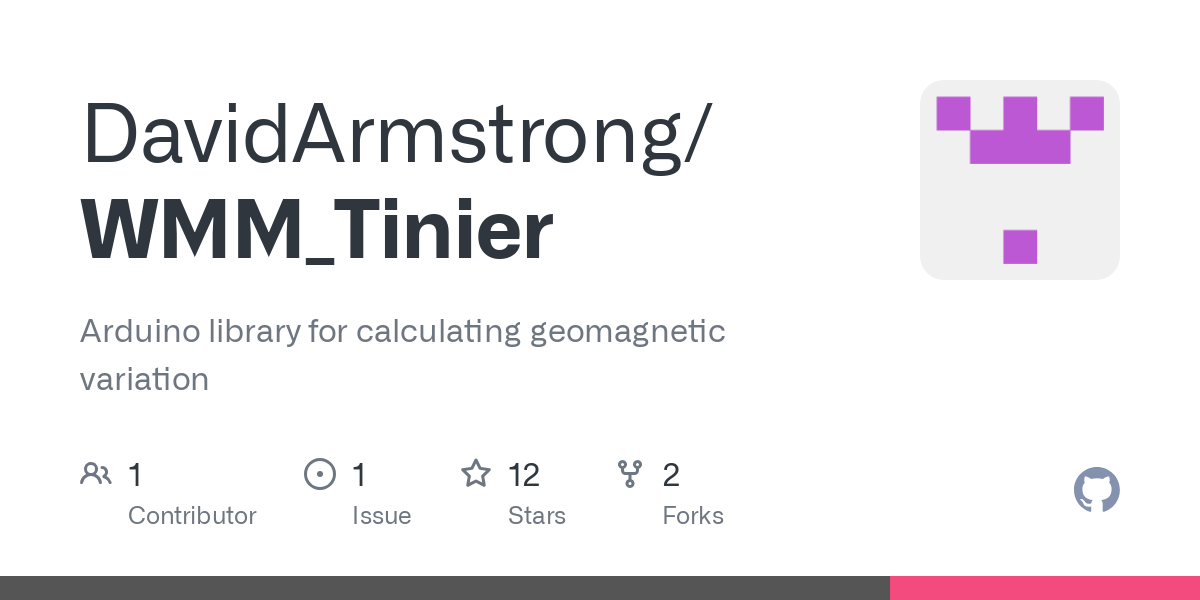Click the pink language bar segment
The height and width of the screenshot is (600, 1200).
click(x=1045, y=588)
